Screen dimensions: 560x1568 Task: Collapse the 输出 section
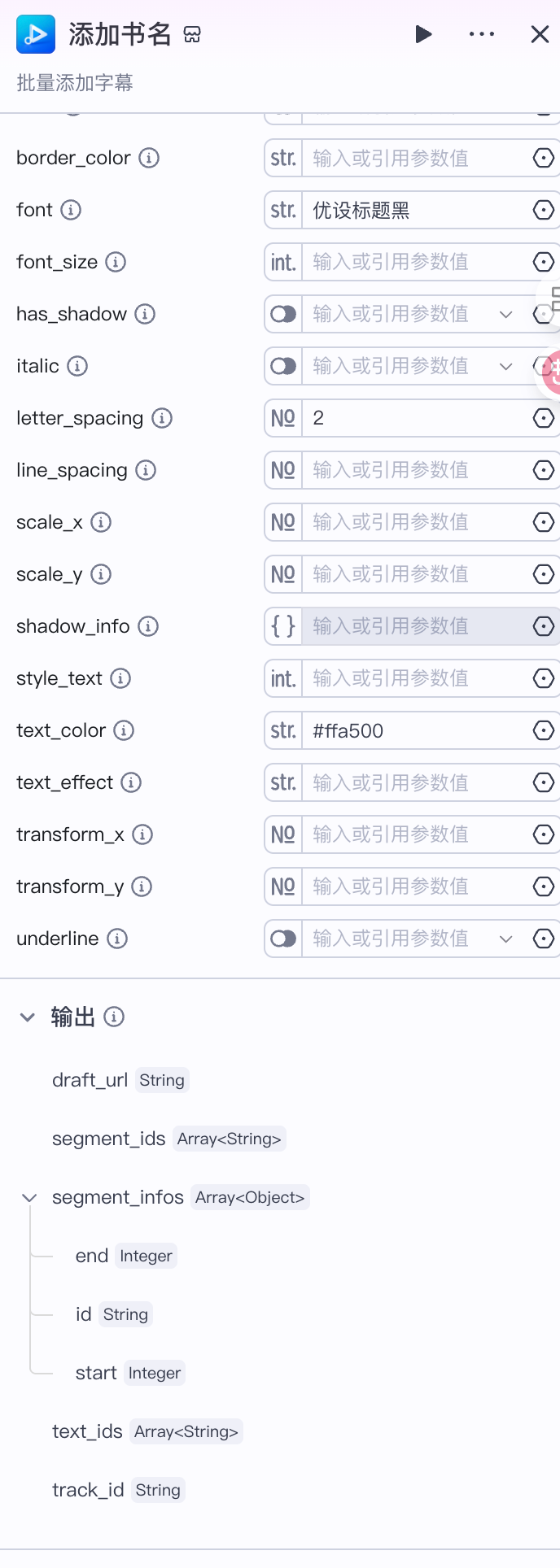tap(28, 1017)
